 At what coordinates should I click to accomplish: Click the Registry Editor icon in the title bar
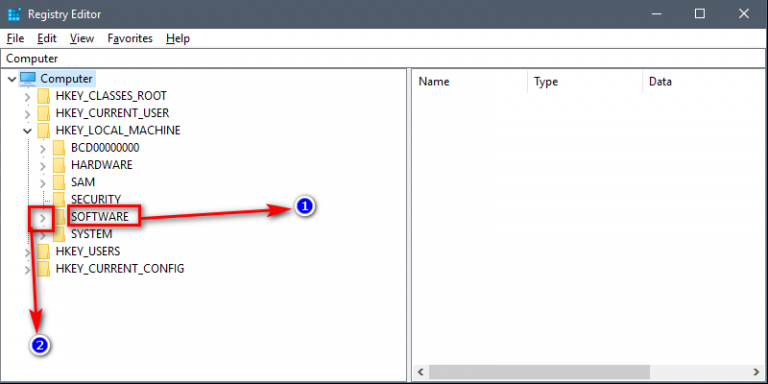click(x=15, y=14)
